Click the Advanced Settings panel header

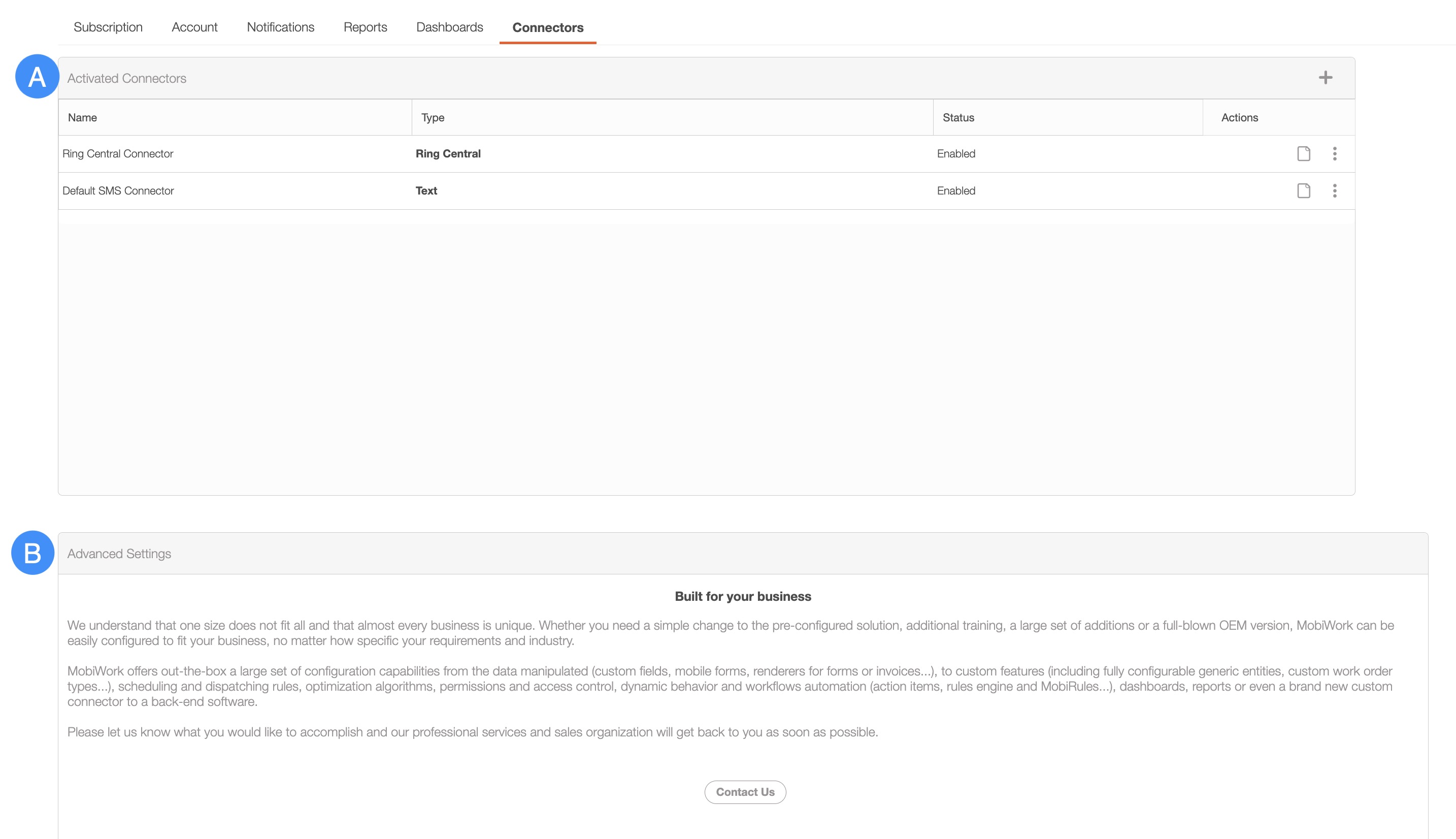[119, 554]
